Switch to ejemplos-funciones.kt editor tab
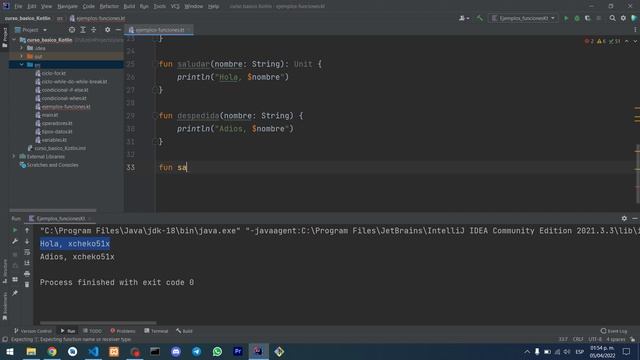640x360 pixels. (160, 30)
